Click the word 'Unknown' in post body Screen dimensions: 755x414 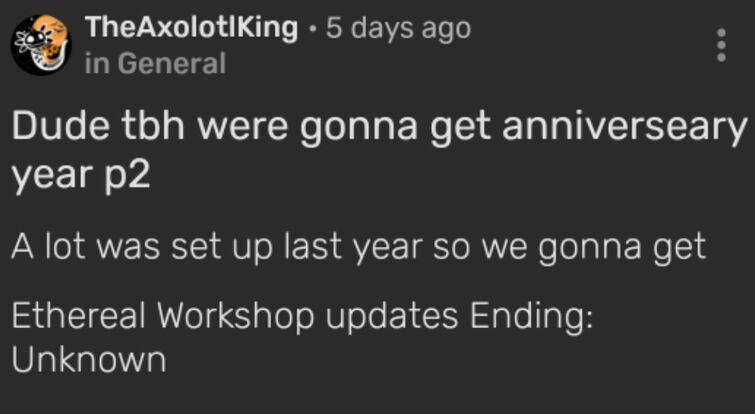point(89,360)
